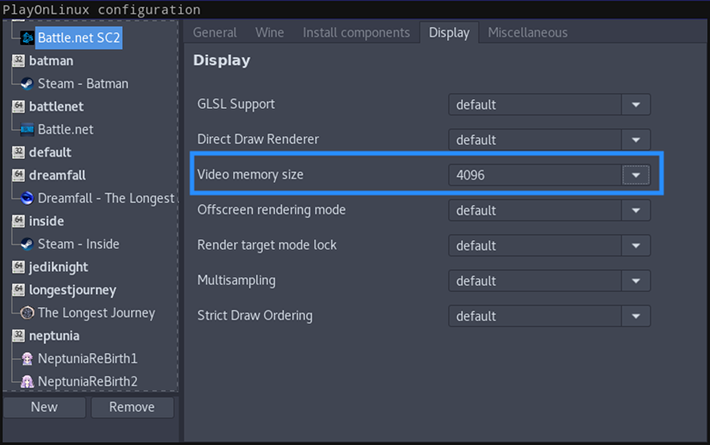Select the NeptuniaReBirth1 shortcut

[x=87, y=359]
